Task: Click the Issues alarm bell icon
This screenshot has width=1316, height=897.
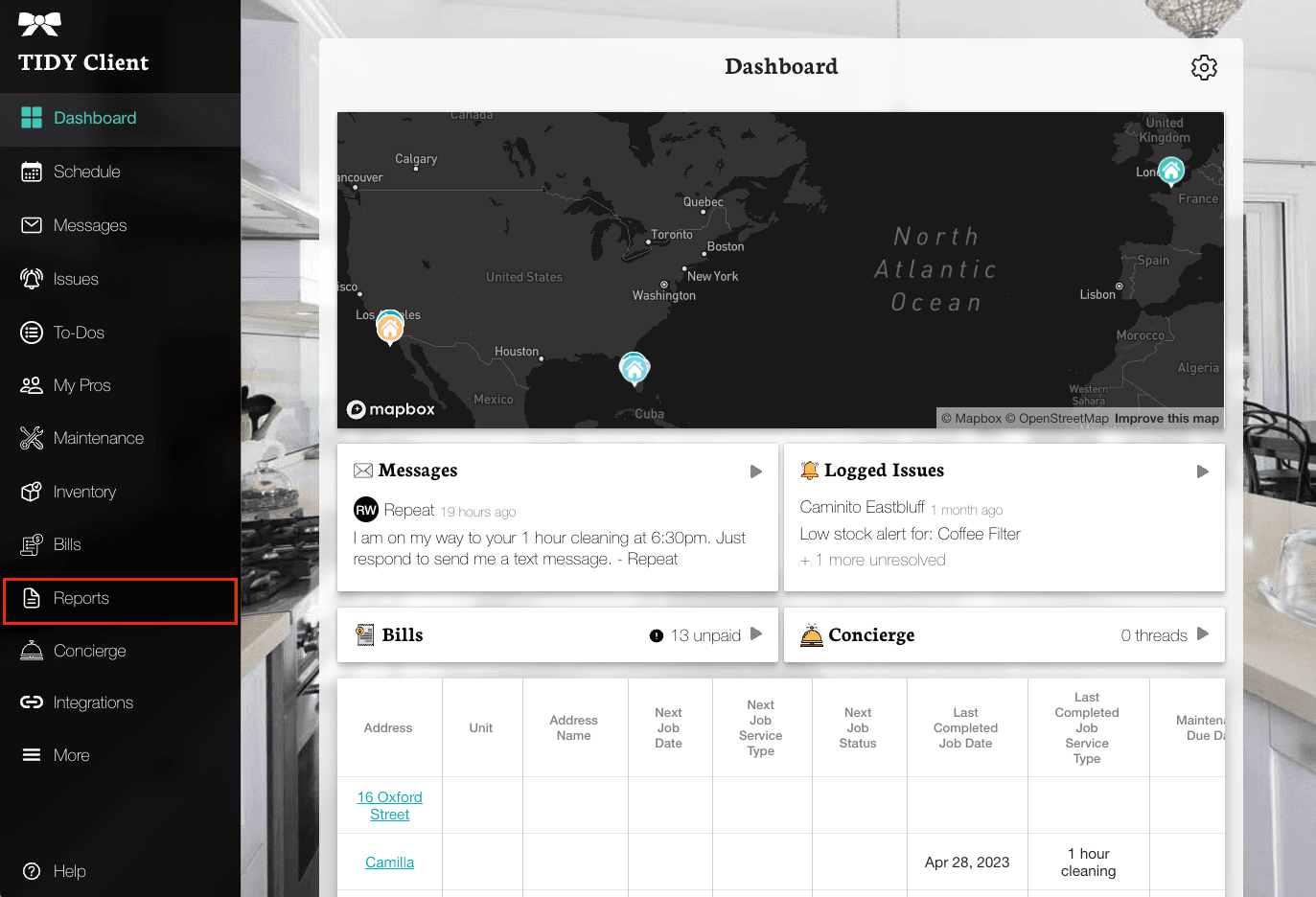Action: [32, 279]
